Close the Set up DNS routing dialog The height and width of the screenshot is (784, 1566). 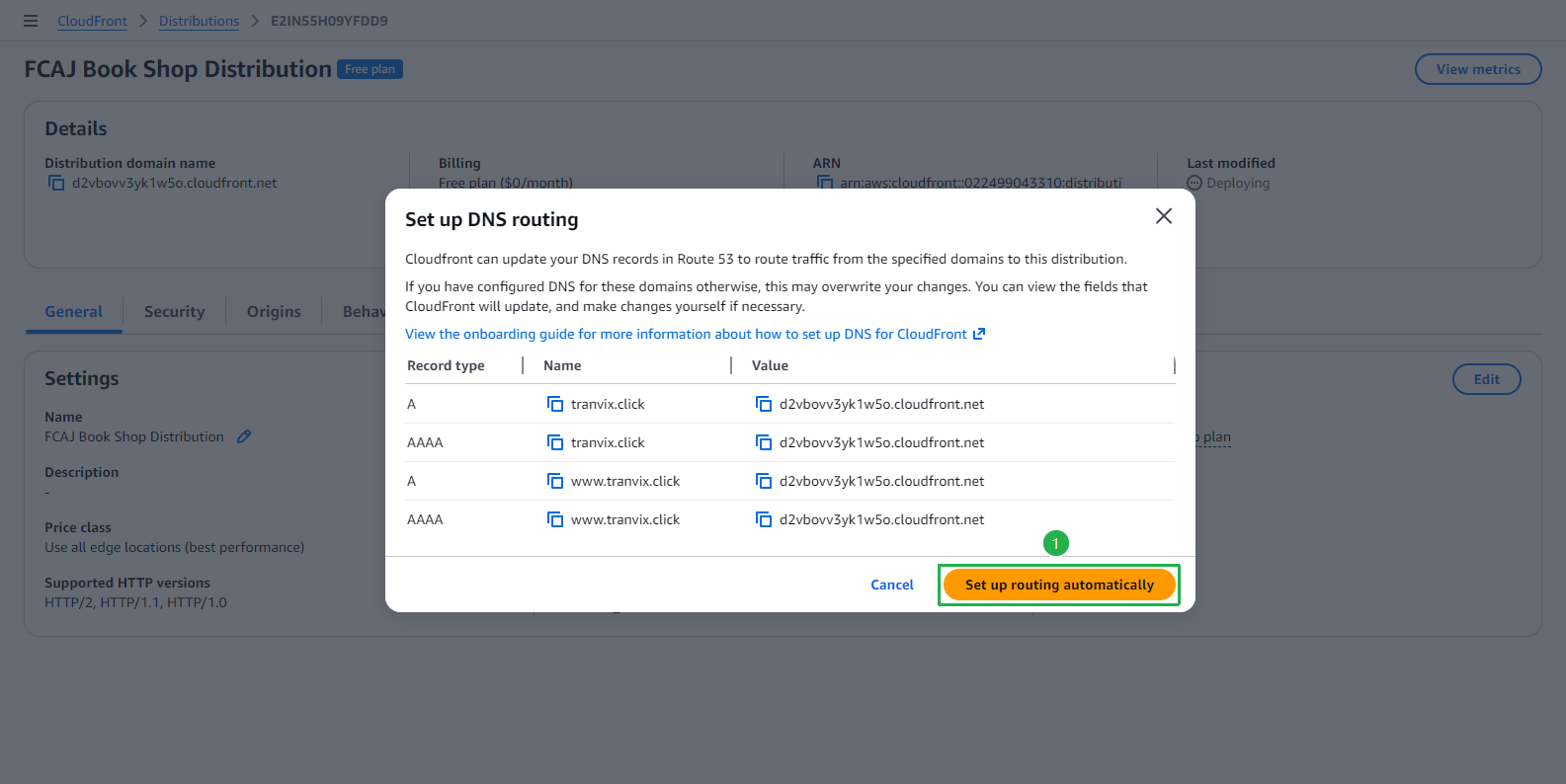(1164, 216)
